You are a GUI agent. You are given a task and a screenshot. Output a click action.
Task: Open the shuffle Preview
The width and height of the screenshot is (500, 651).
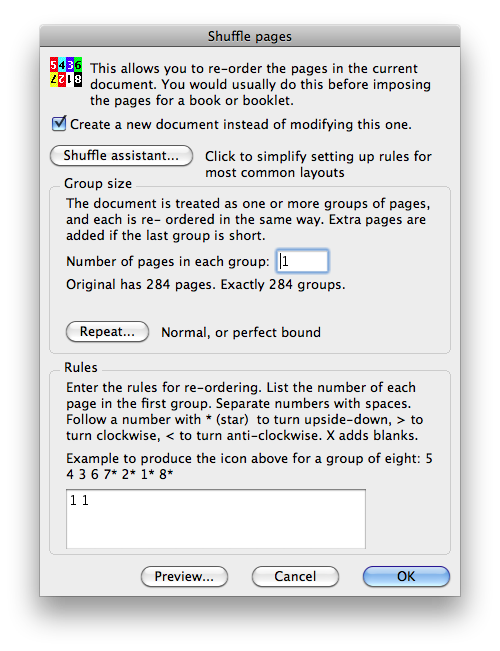click(x=184, y=576)
